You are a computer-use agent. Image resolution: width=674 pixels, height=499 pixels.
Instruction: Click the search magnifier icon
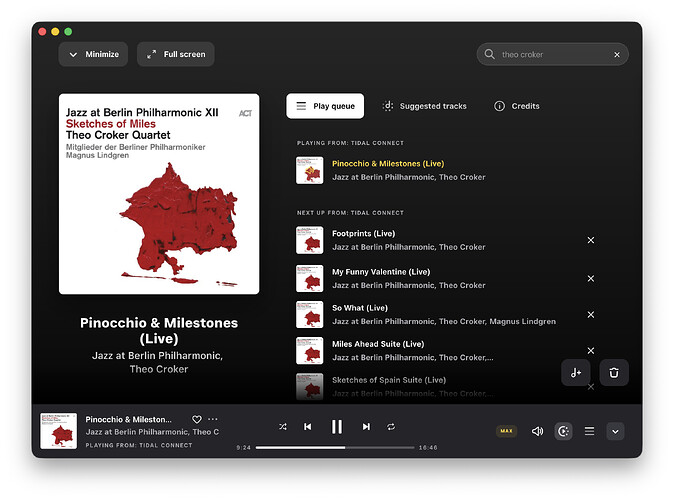(490, 54)
